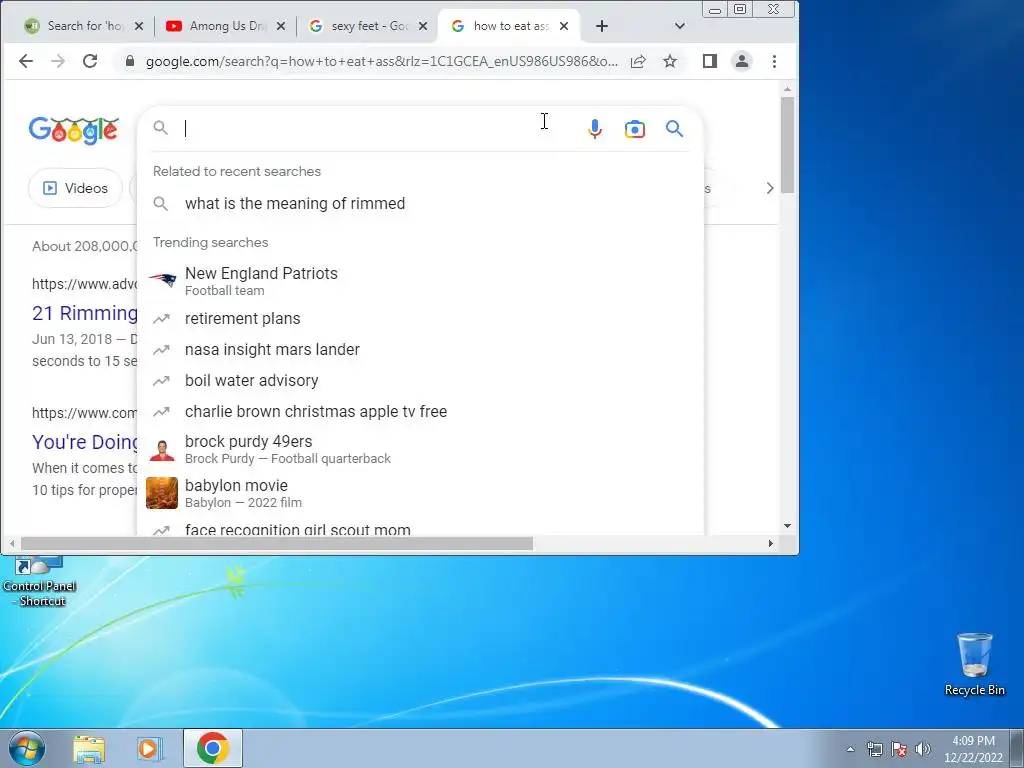This screenshot has height=768, width=1024.
Task: Choose New England Patriots trending suggestion
Action: pyautogui.click(x=421, y=281)
